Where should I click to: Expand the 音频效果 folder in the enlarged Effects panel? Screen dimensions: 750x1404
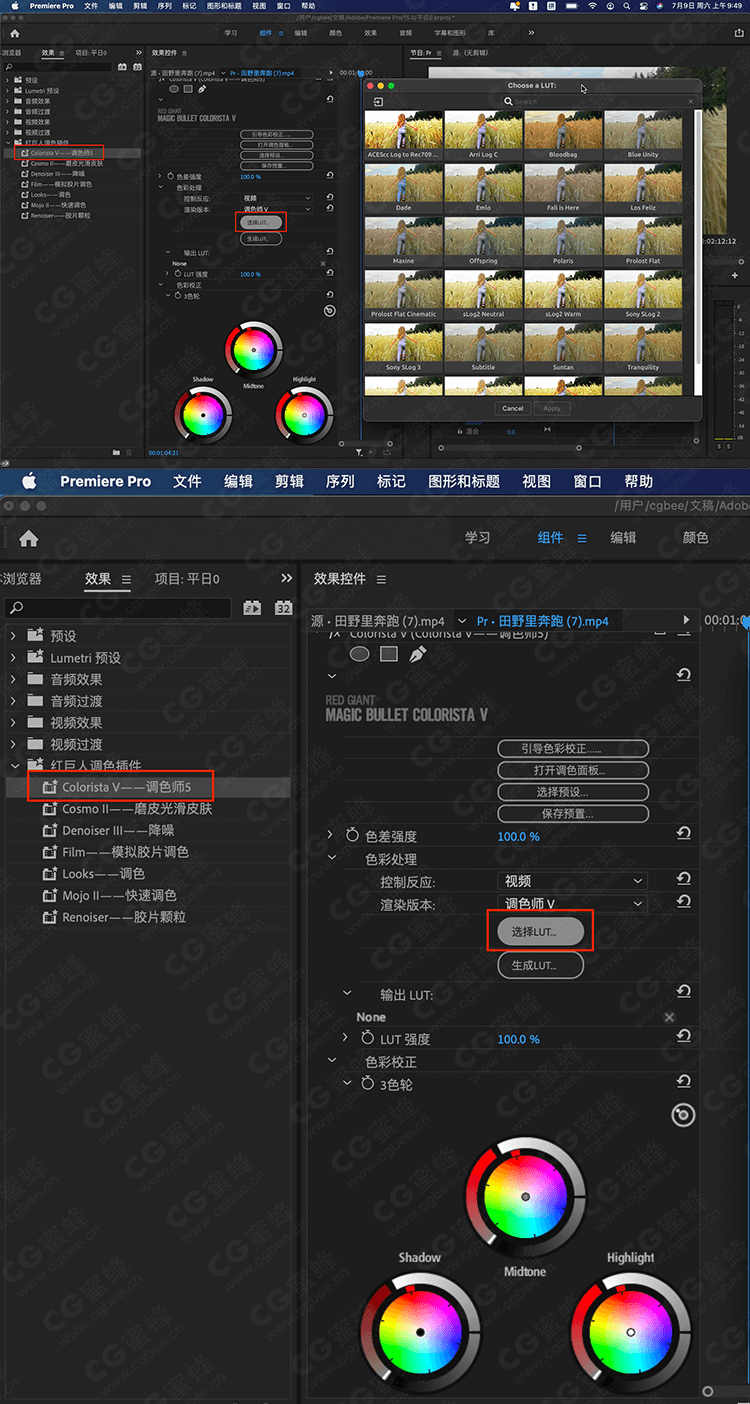tap(13, 679)
